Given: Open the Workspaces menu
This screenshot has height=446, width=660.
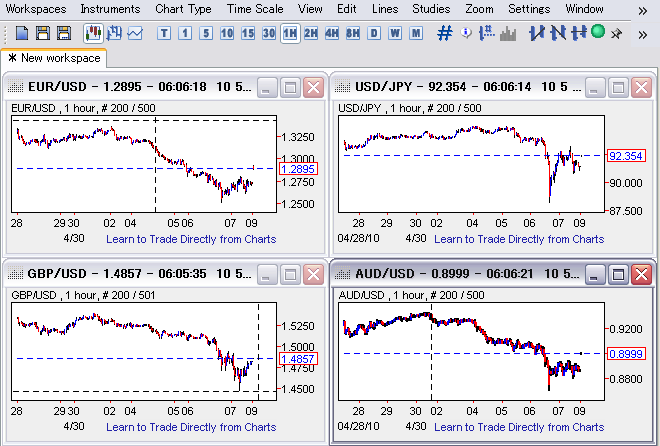Looking at the screenshot, I should [x=36, y=9].
